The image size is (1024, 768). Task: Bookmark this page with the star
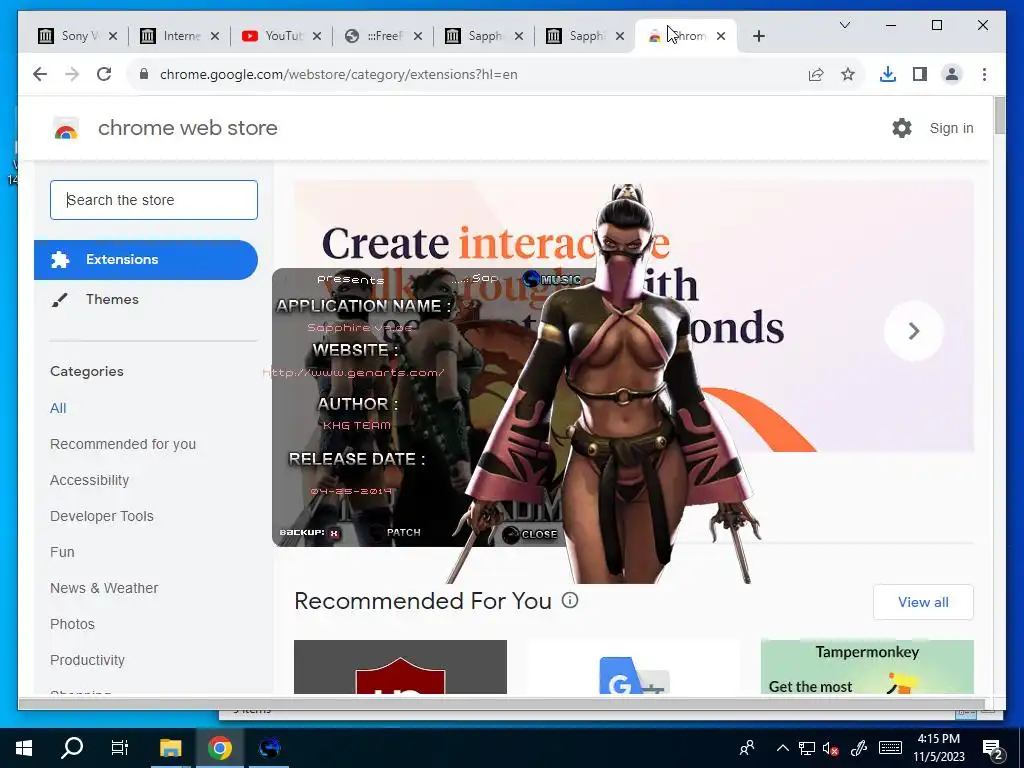[x=848, y=74]
